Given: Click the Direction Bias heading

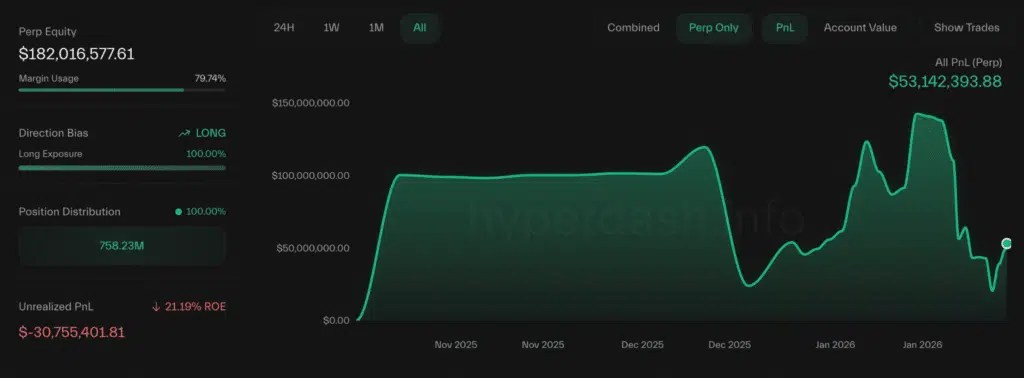Looking at the screenshot, I should [54, 133].
